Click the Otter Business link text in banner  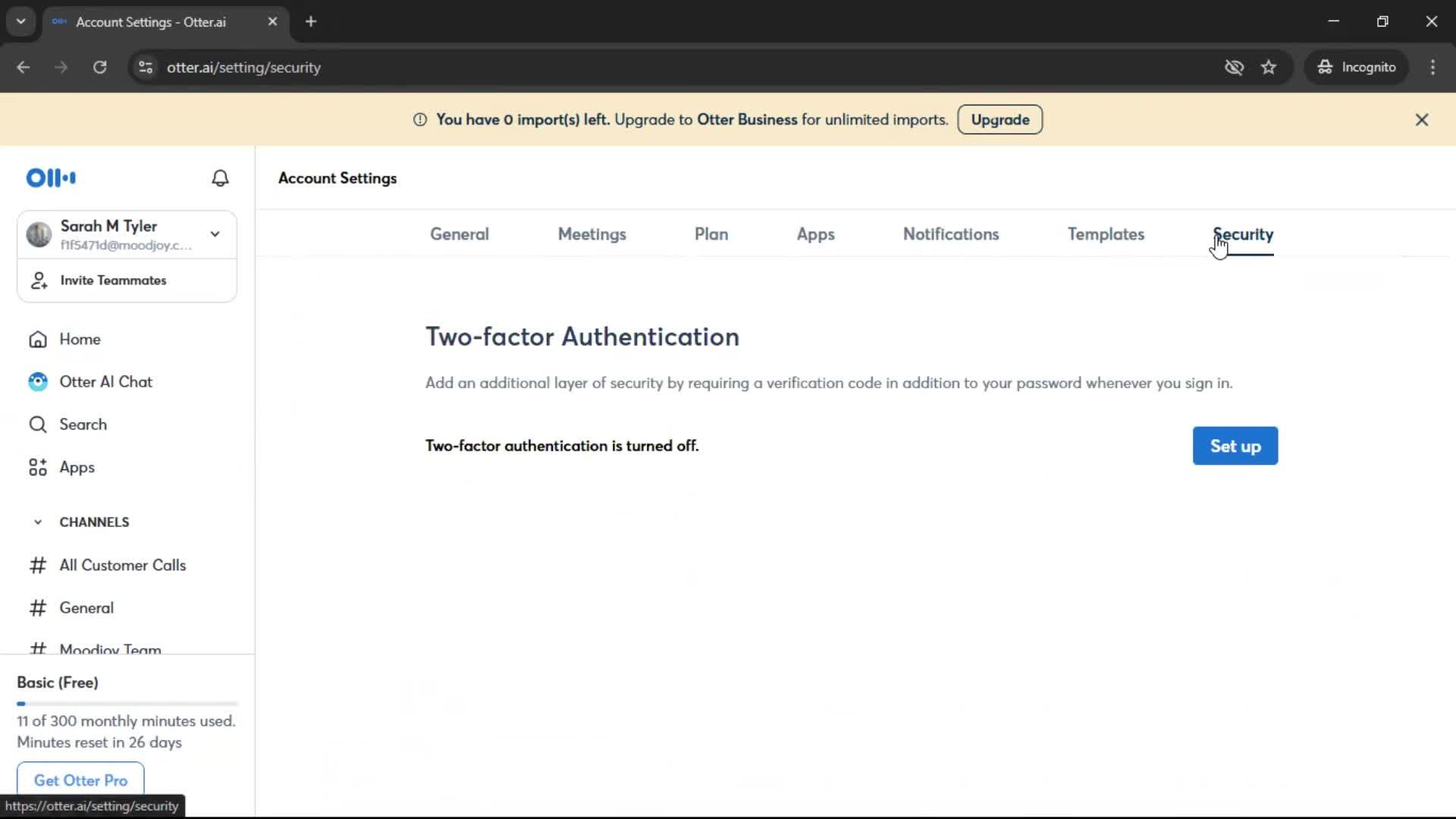tap(747, 120)
